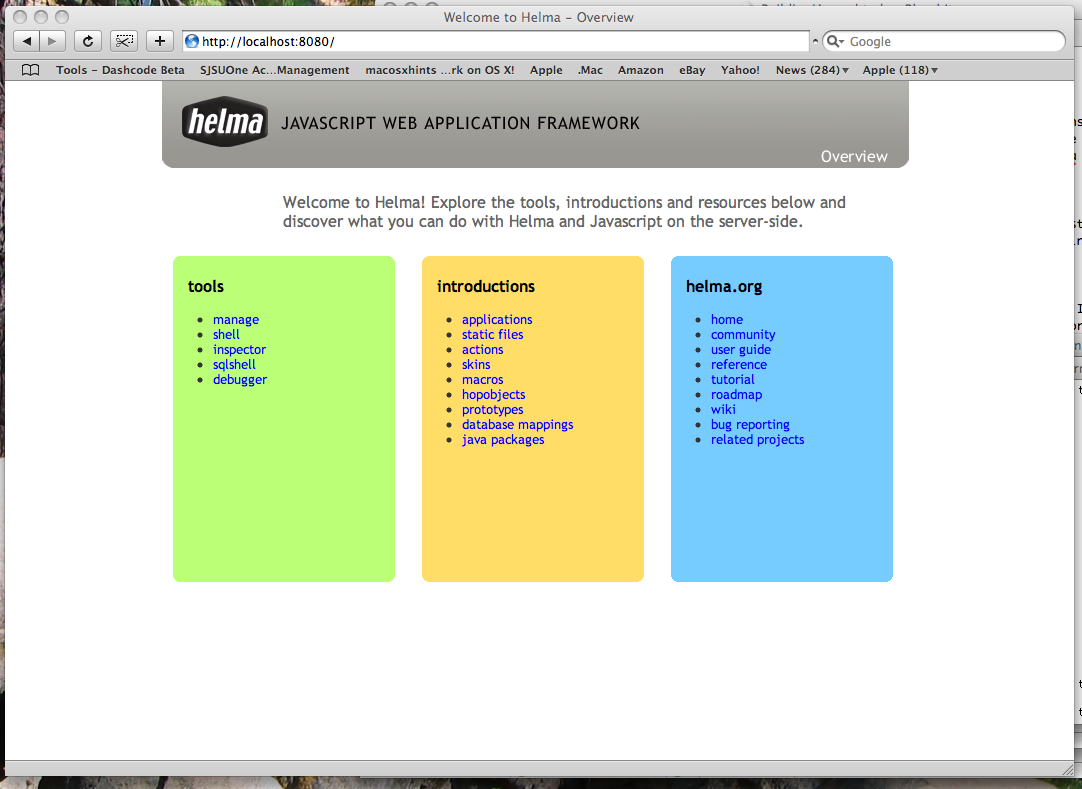Click the bug reporting link
Viewport: 1082px width, 789px height.
(x=750, y=425)
